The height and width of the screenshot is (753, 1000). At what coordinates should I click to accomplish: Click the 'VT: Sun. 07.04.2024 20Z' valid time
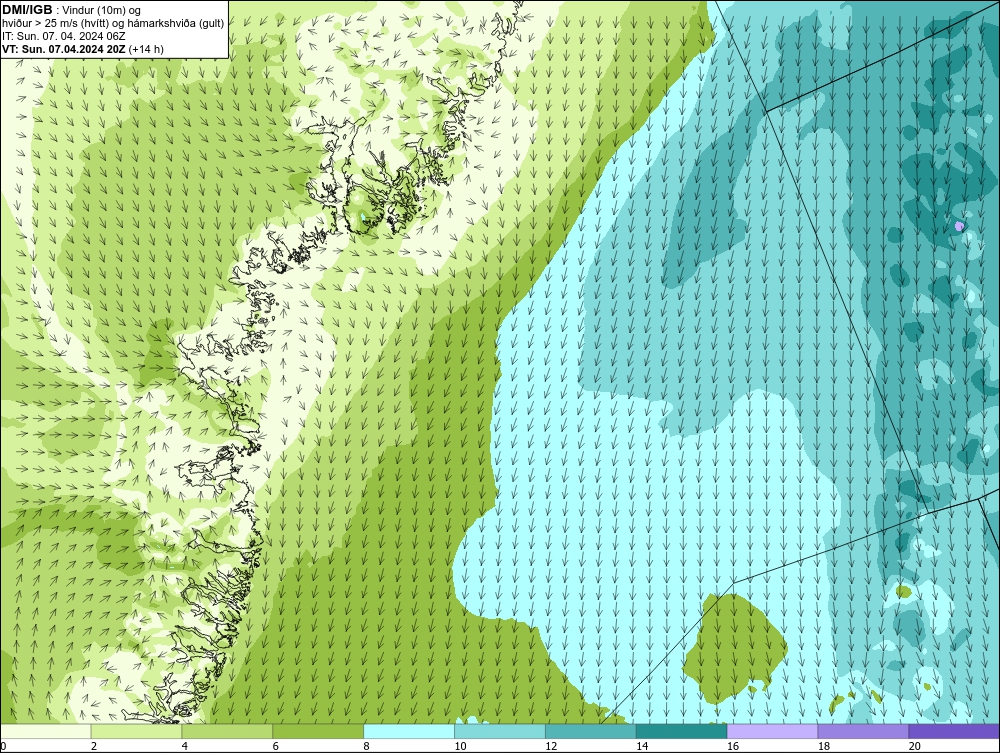(64, 49)
